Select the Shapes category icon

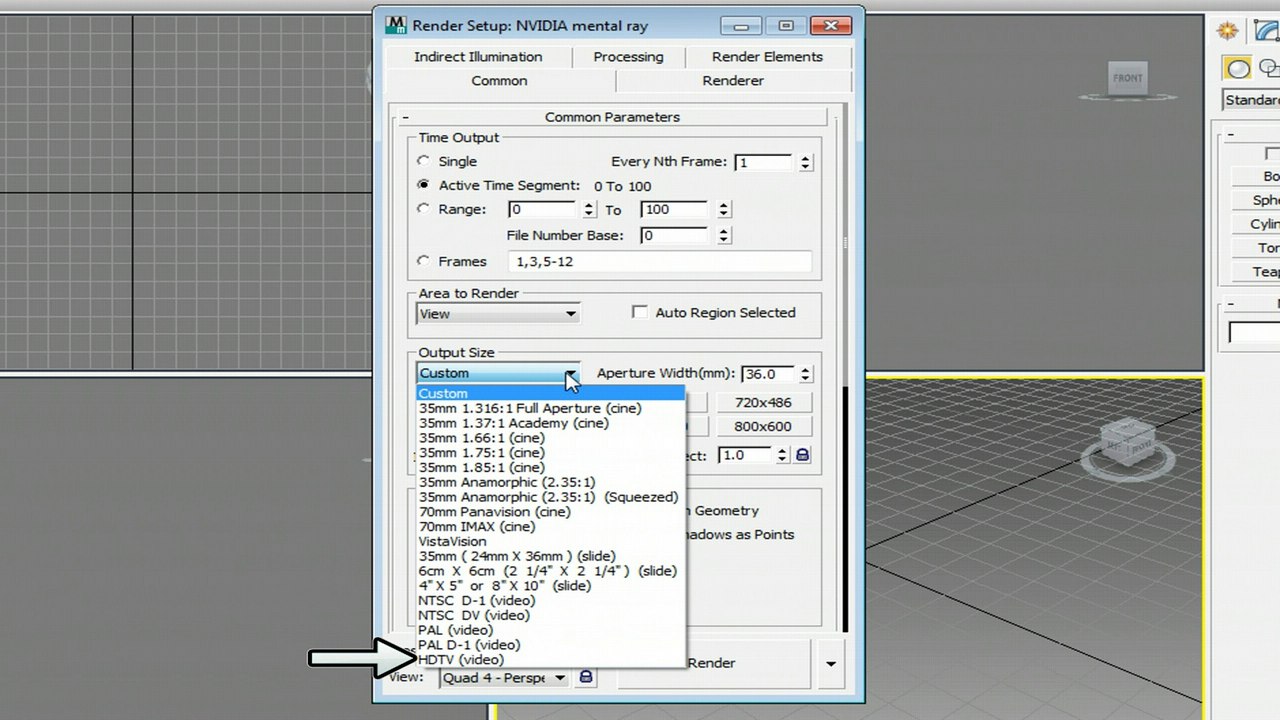coord(1269,68)
